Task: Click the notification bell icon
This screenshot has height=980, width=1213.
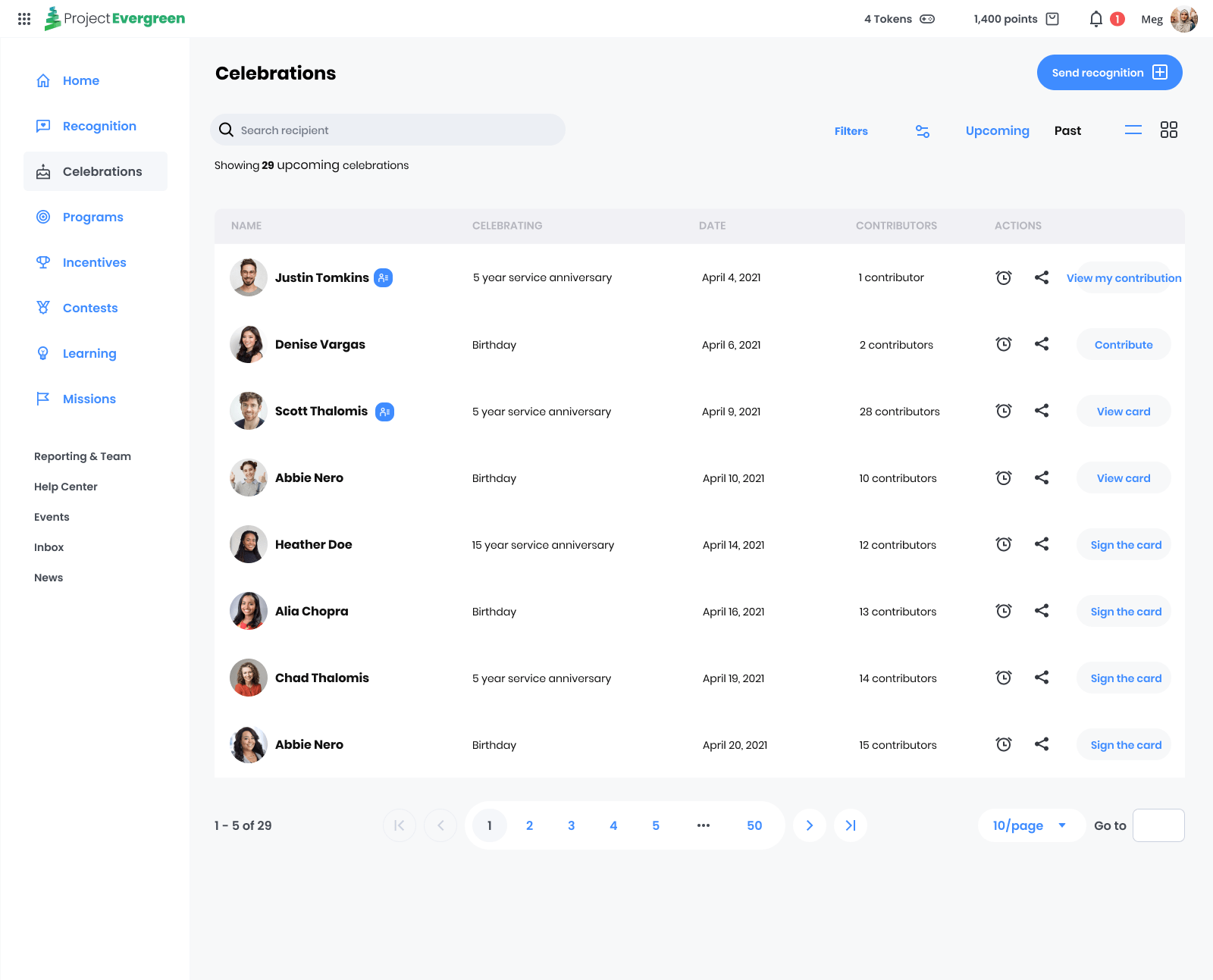Action: click(x=1095, y=19)
